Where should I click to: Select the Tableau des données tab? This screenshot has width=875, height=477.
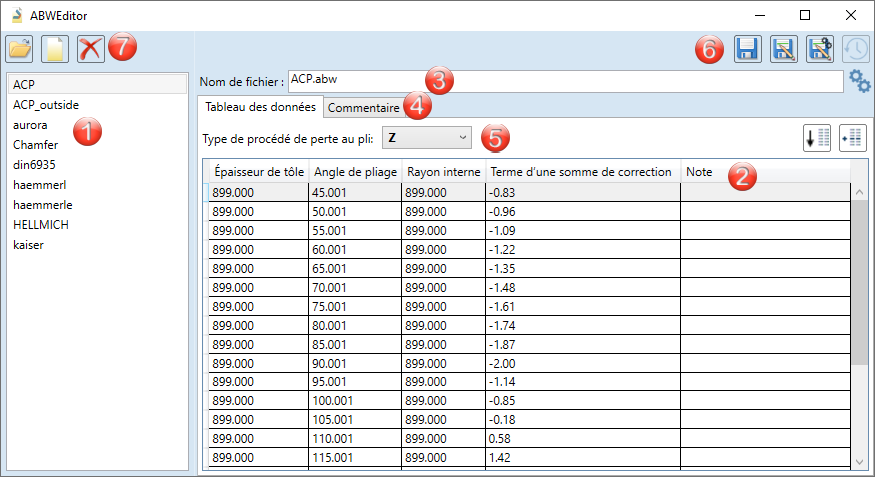coord(260,107)
